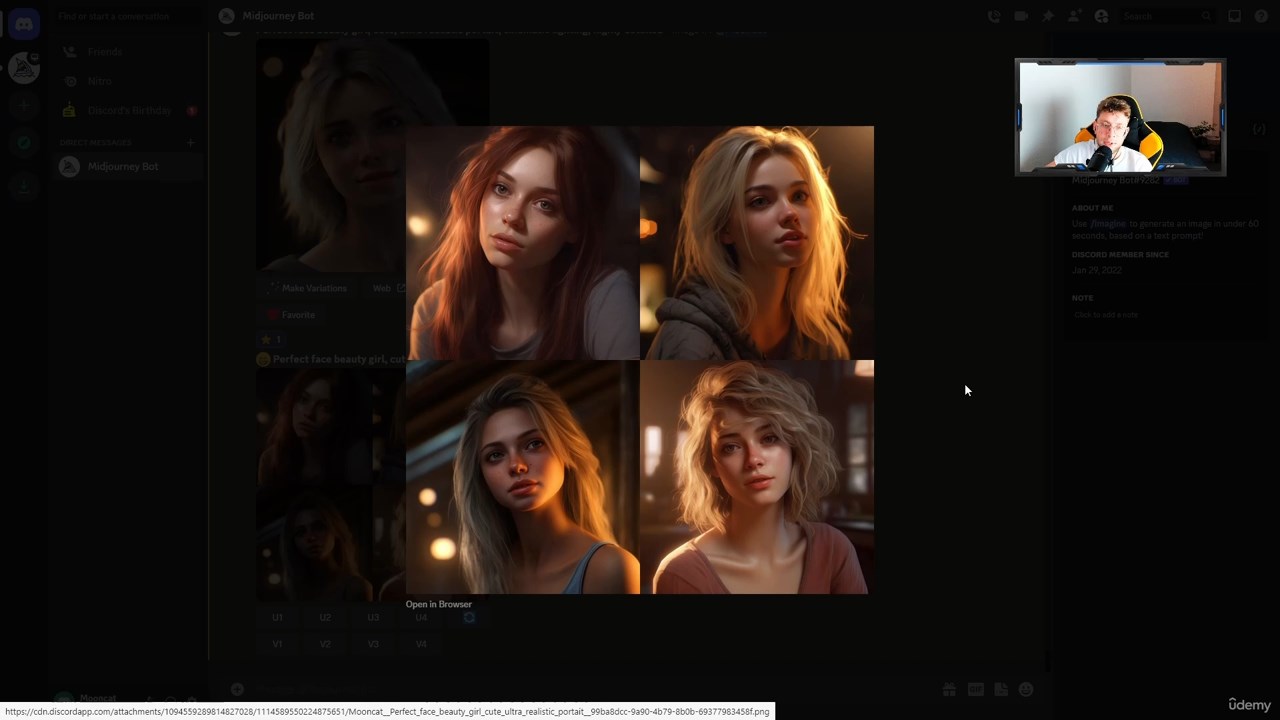Open the Inbox icon
This screenshot has width=1280, height=720.
pyautogui.click(x=1235, y=16)
